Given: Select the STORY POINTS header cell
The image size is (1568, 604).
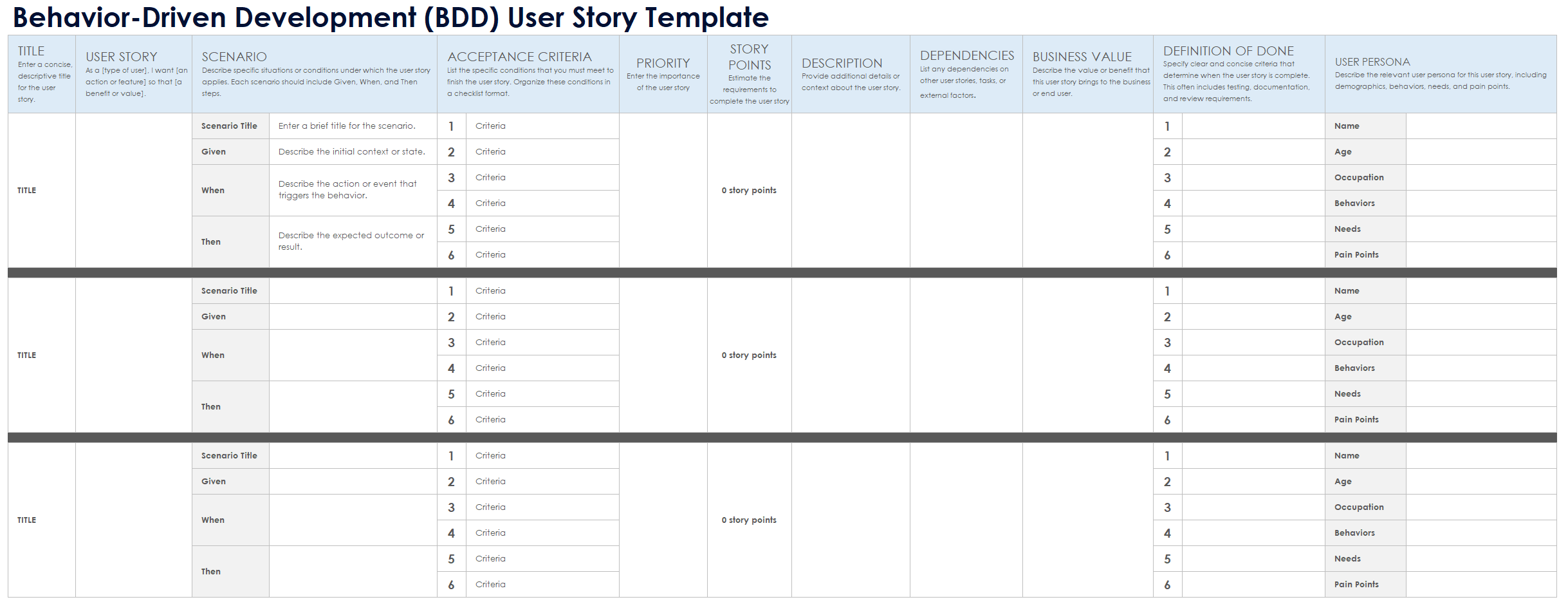Looking at the screenshot, I should click(749, 74).
